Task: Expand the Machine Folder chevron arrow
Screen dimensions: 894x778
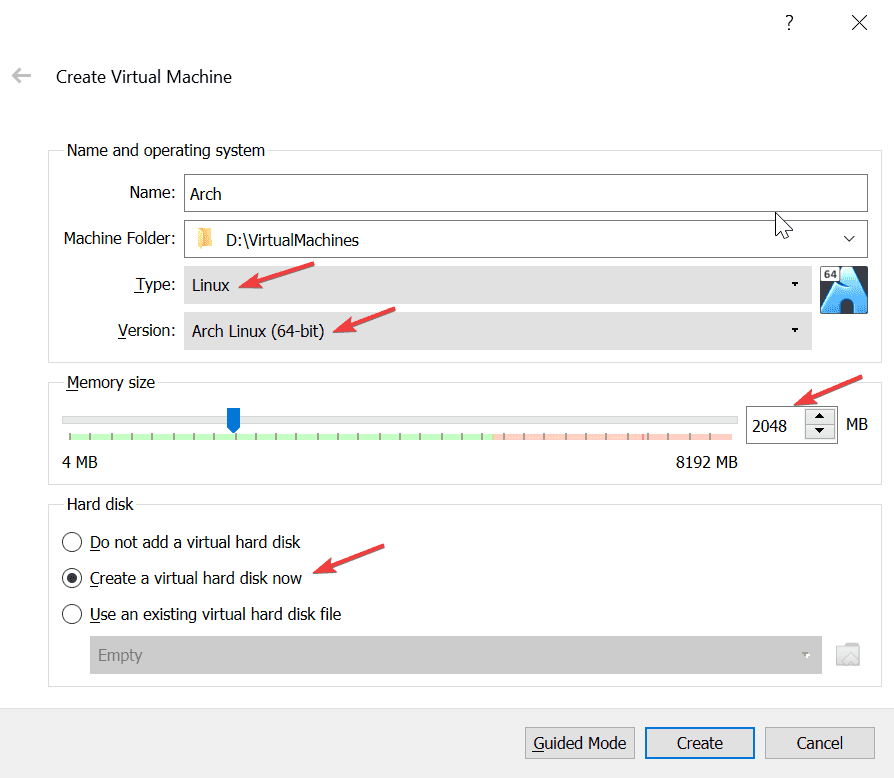Action: (x=849, y=239)
